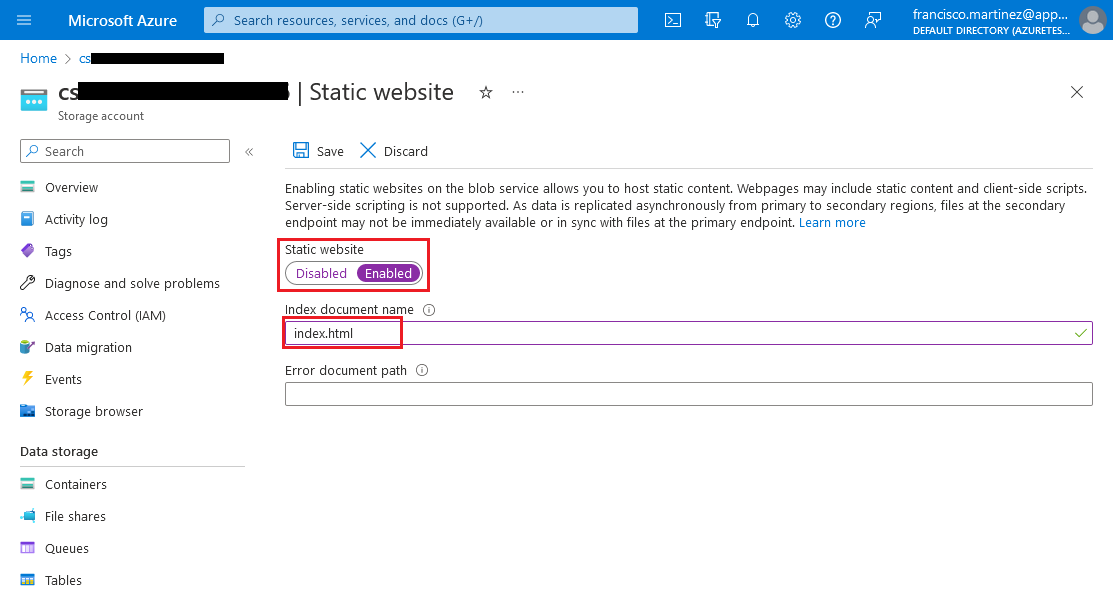1113x596 pixels.
Task: Save the static website settings
Action: point(318,151)
